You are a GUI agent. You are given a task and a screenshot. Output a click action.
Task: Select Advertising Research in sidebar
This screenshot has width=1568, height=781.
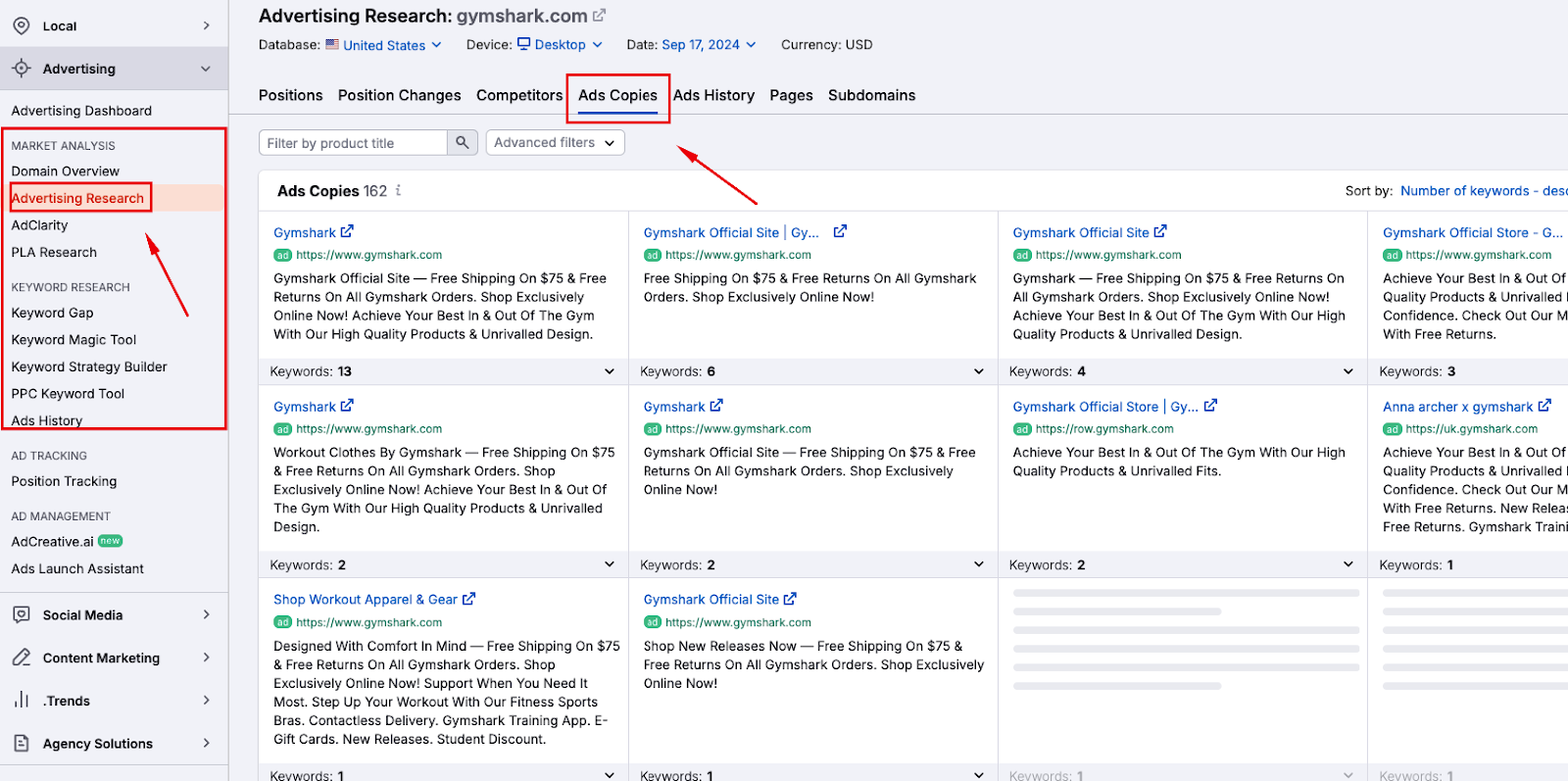77,198
